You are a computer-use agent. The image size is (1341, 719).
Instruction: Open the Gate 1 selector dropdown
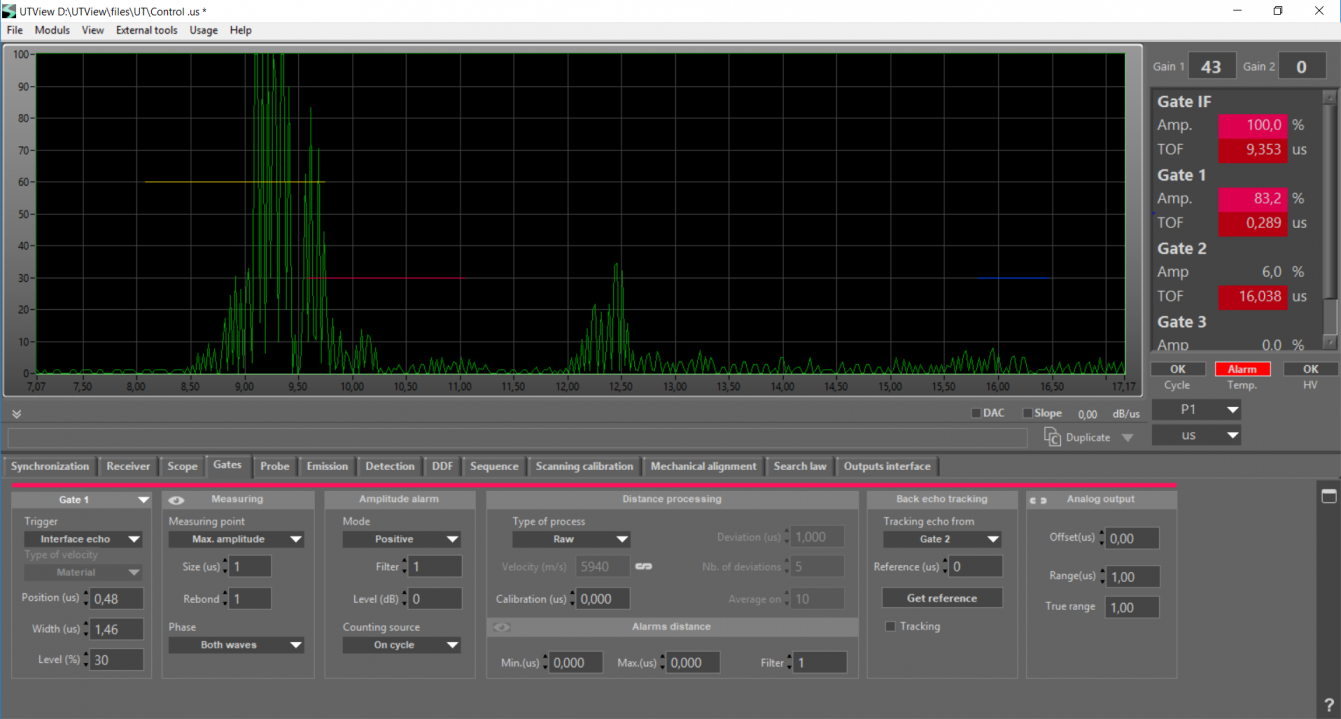point(88,499)
